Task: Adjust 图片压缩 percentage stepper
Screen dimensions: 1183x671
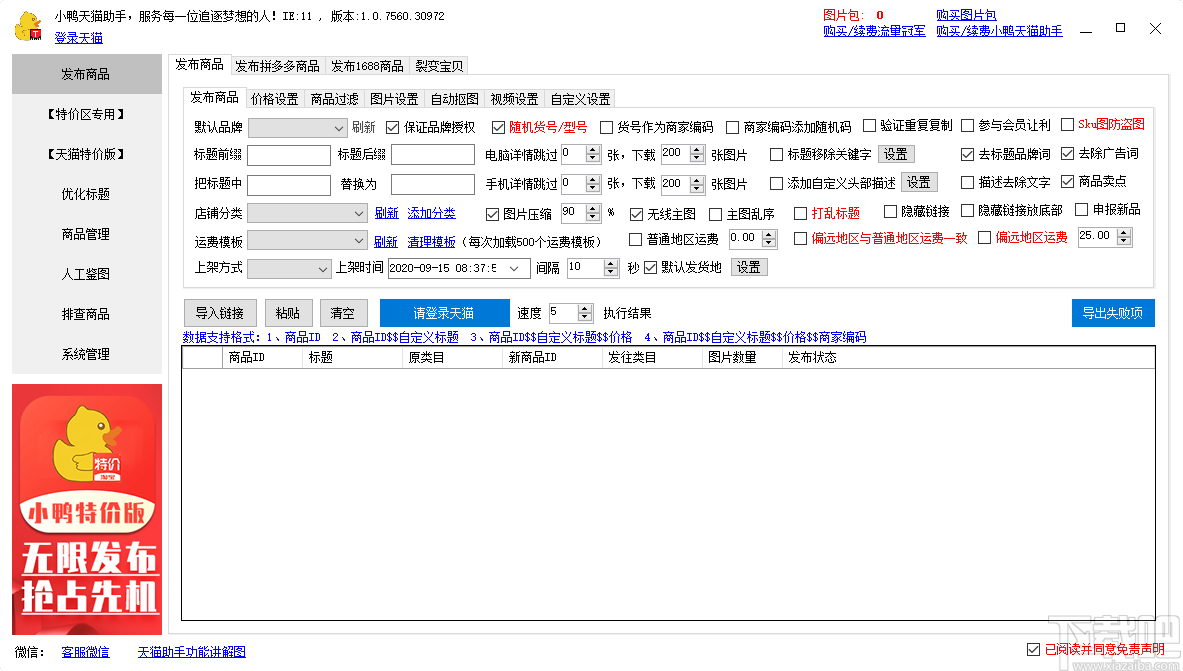Action: (x=593, y=214)
